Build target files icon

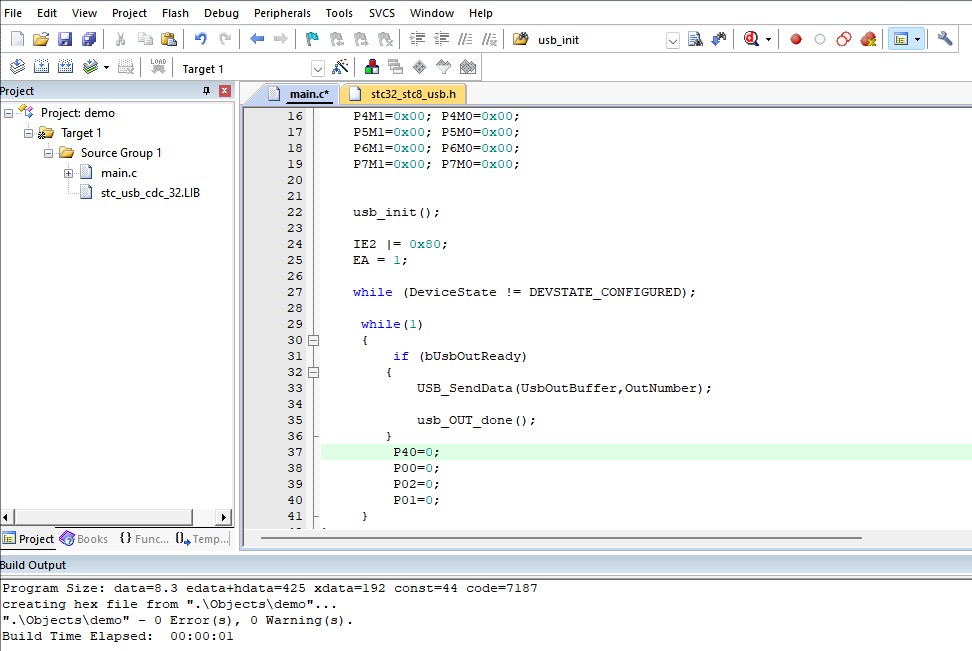[41, 67]
